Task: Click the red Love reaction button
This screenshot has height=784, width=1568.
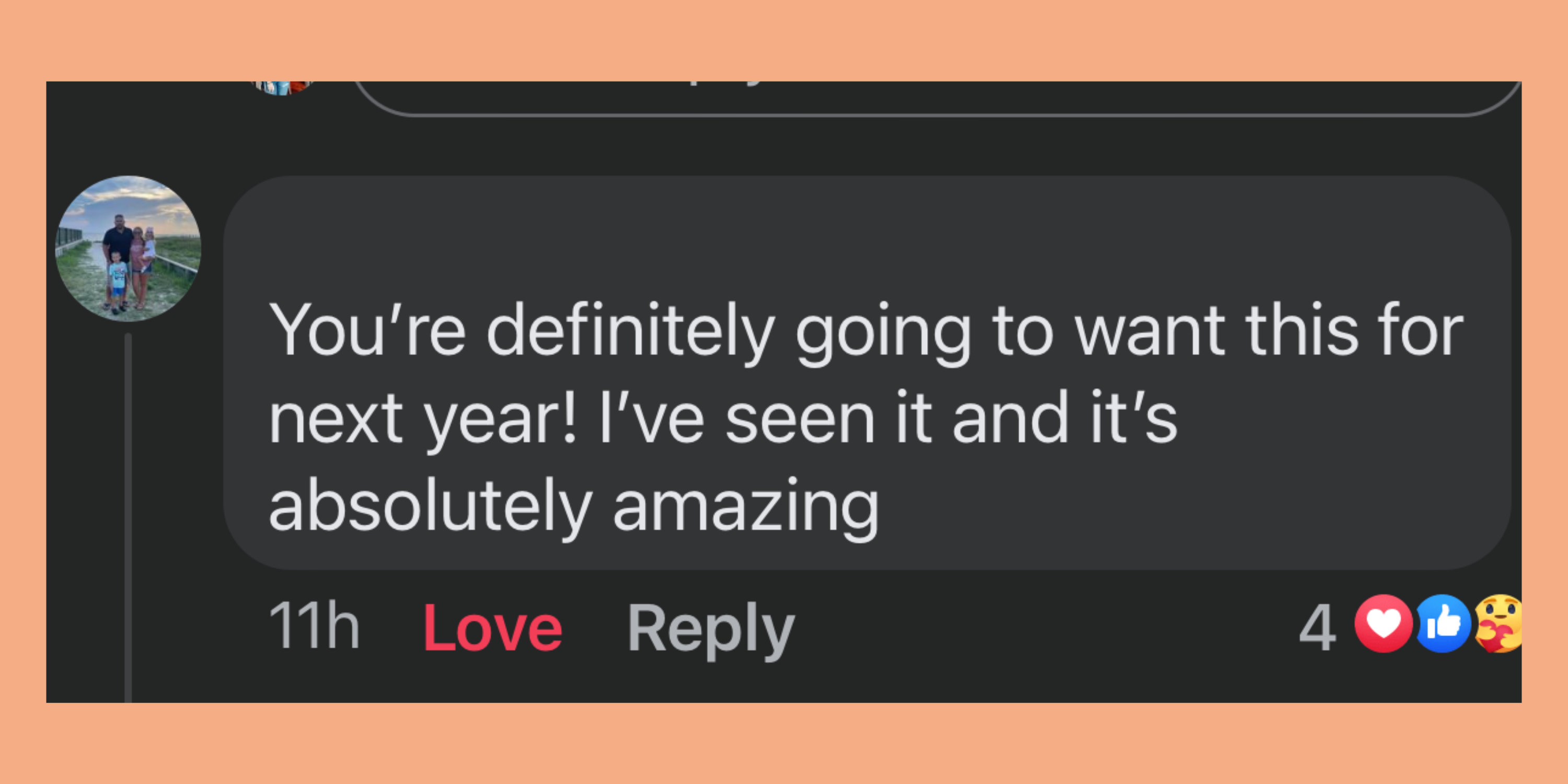Action: click(x=492, y=627)
